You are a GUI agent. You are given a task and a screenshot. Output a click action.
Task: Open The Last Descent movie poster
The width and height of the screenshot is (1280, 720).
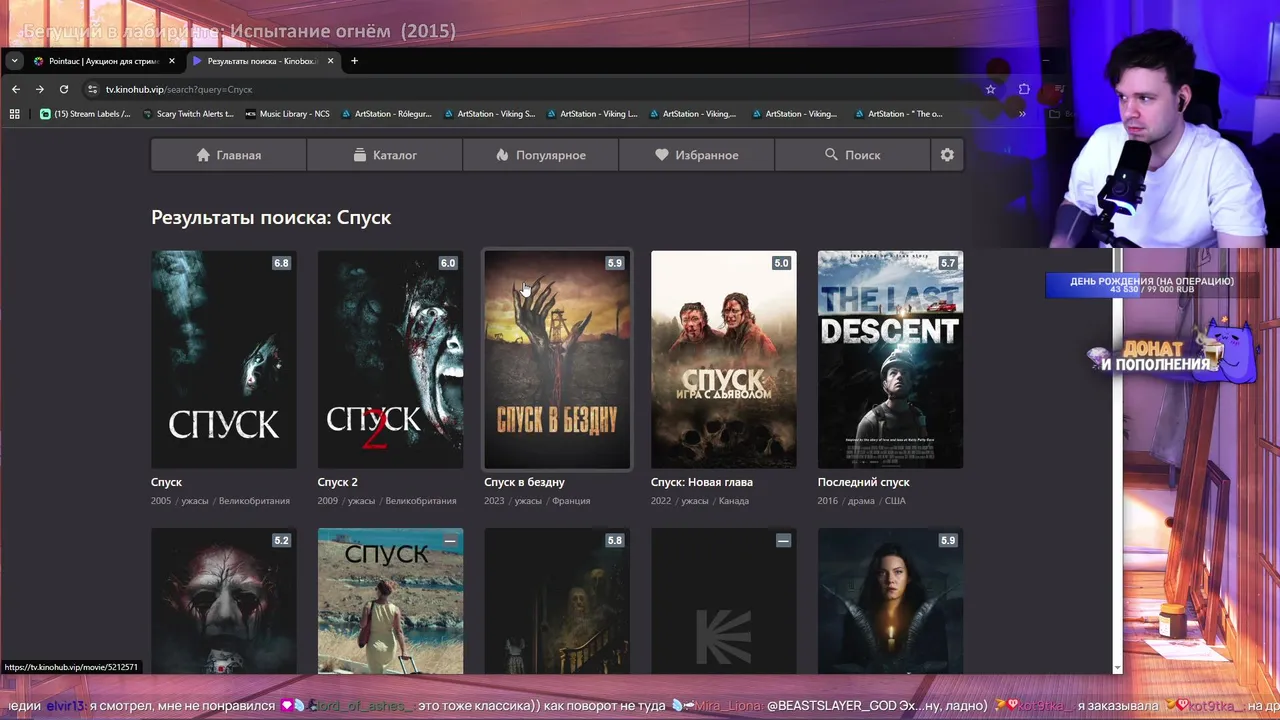coord(890,359)
